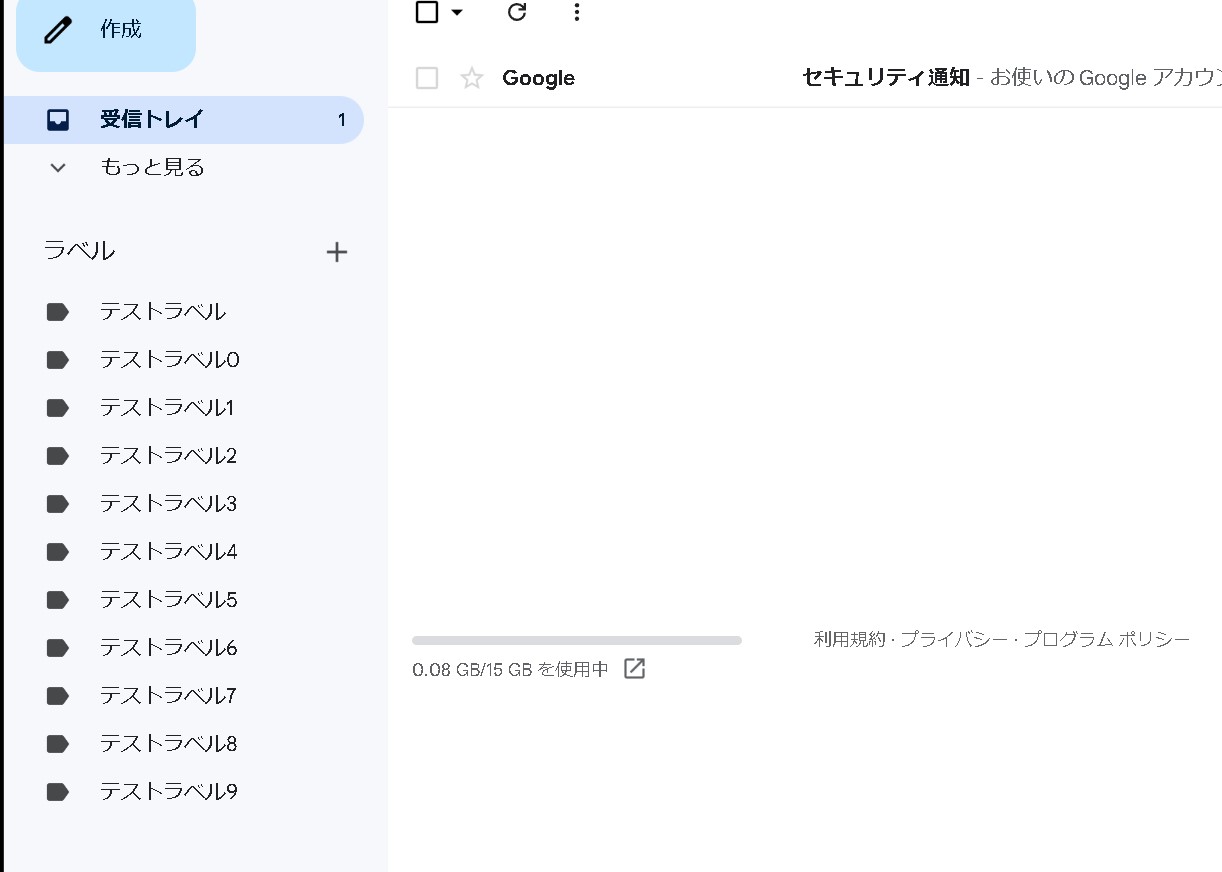
Task: Click the tag icon beside テストラベル5
Action: click(x=58, y=600)
